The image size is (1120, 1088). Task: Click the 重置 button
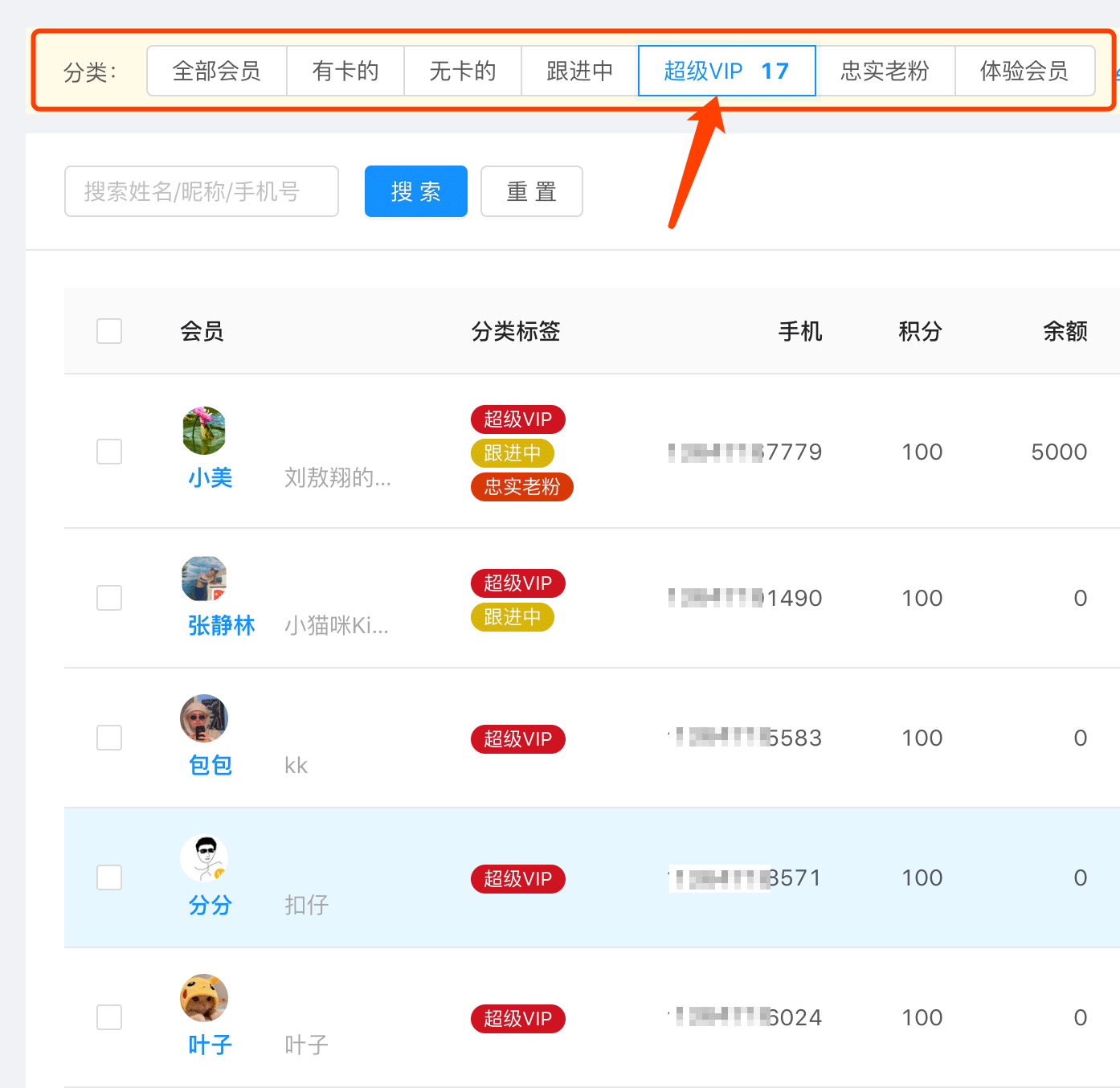(532, 191)
